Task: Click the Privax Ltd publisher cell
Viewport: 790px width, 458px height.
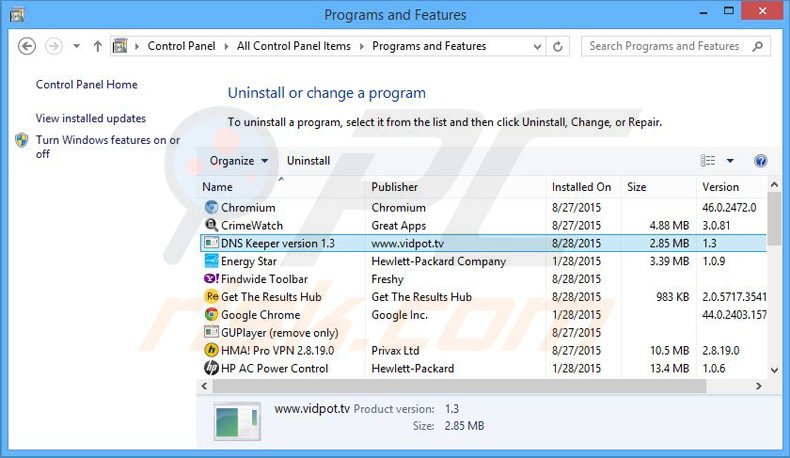Action: point(396,351)
